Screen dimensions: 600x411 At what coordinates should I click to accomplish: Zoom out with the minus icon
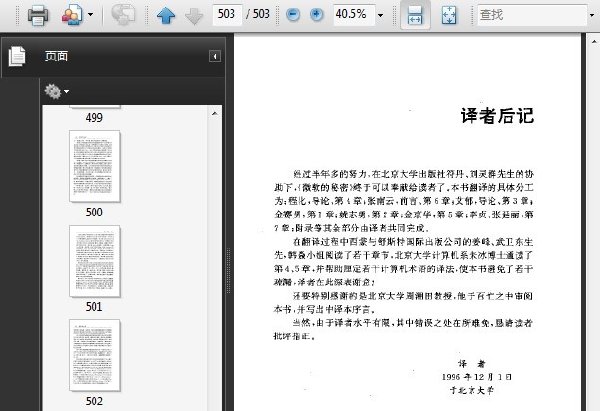293,15
